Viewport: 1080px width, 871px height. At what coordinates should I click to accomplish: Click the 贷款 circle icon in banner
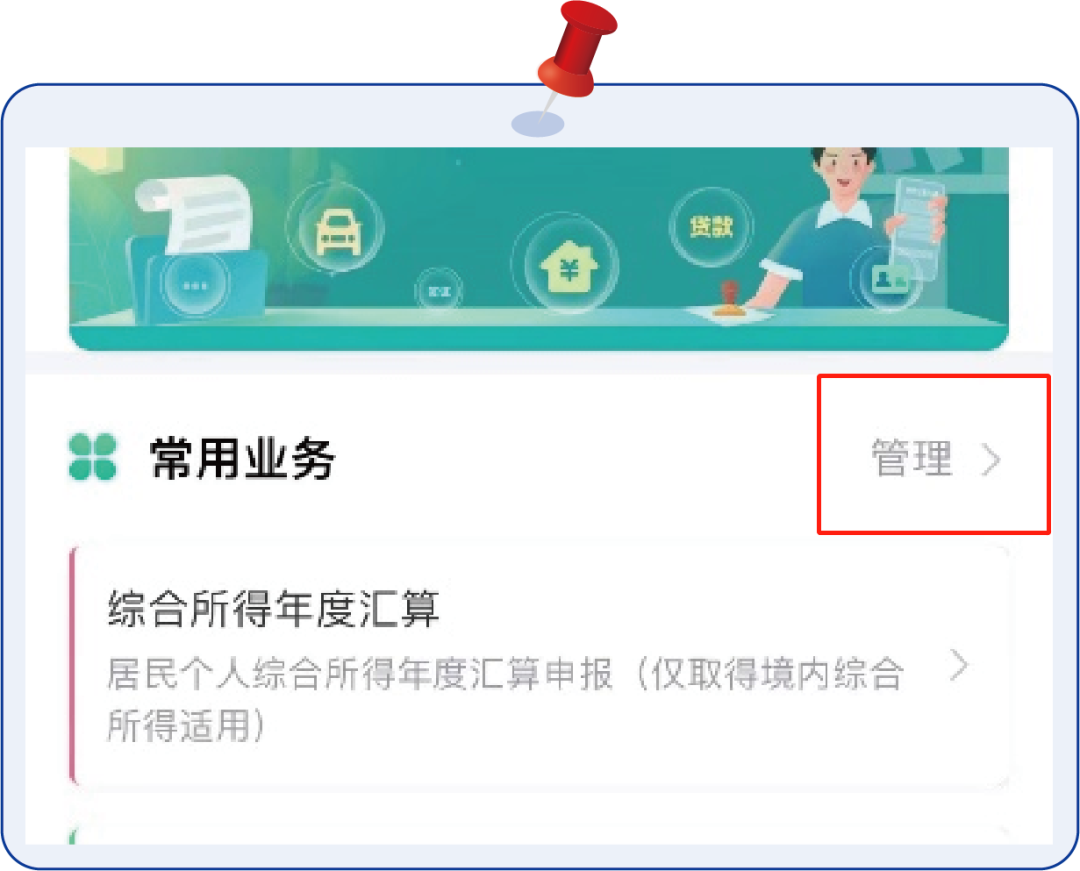tap(712, 227)
